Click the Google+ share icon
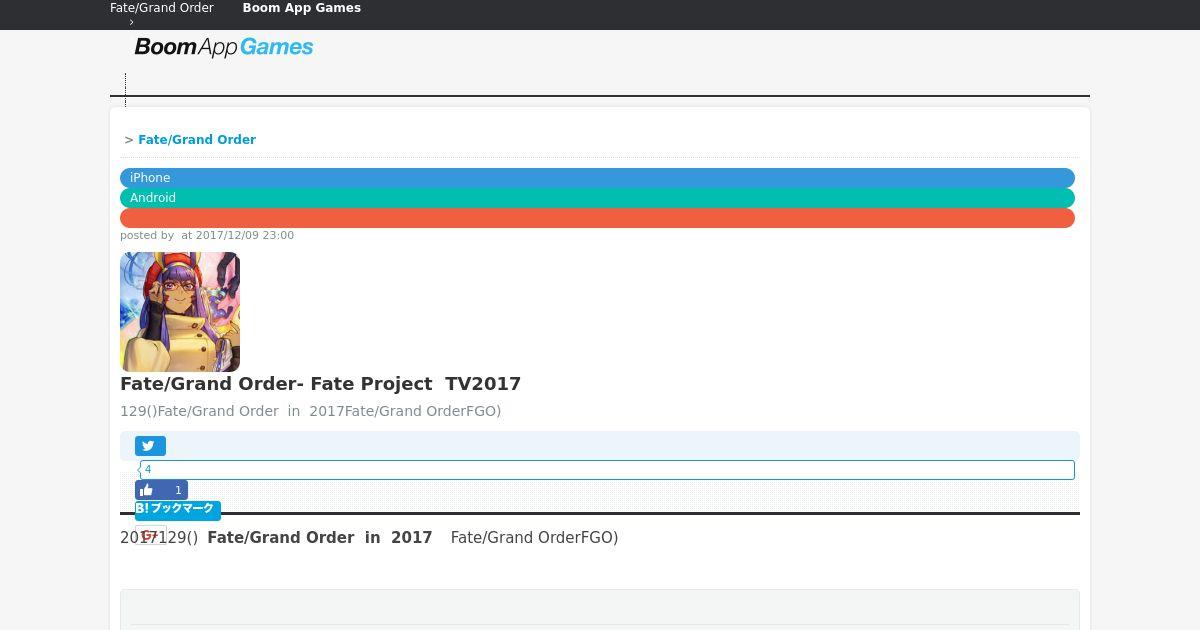This screenshot has width=1200, height=630. [x=150, y=536]
